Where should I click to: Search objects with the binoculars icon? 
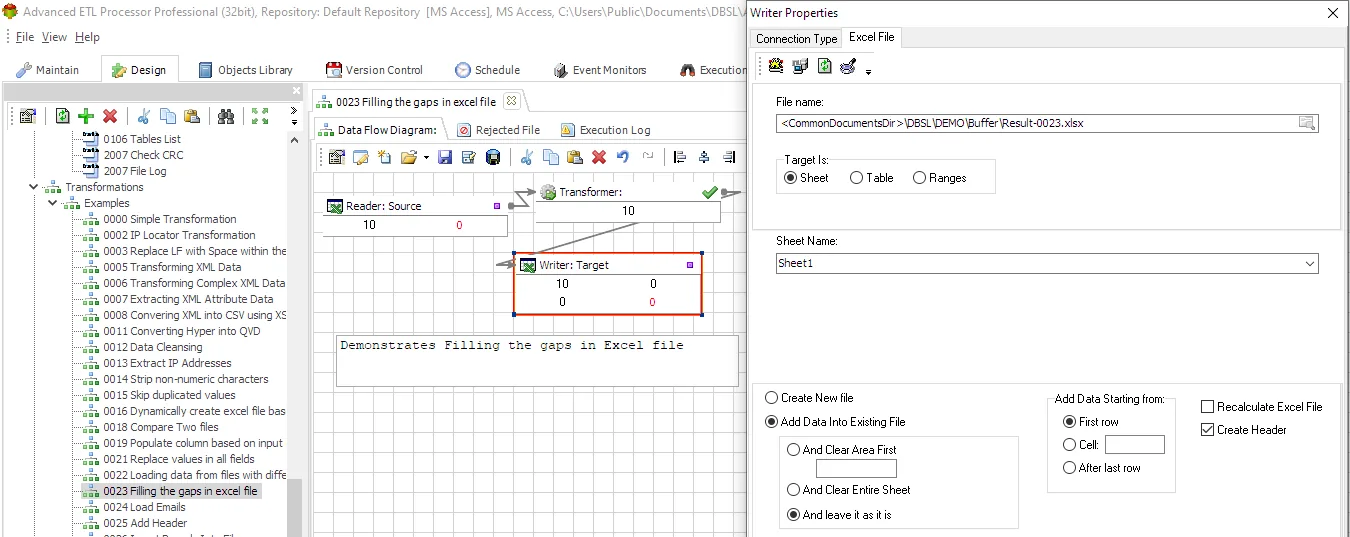[226, 116]
